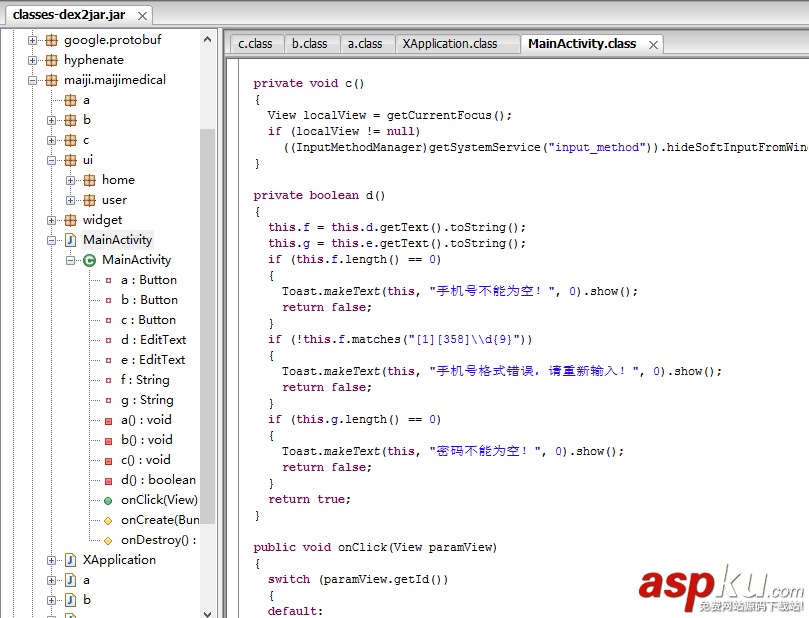Close the MainActivity.class tab
Image resolution: width=809 pixels, height=618 pixels.
(653, 44)
